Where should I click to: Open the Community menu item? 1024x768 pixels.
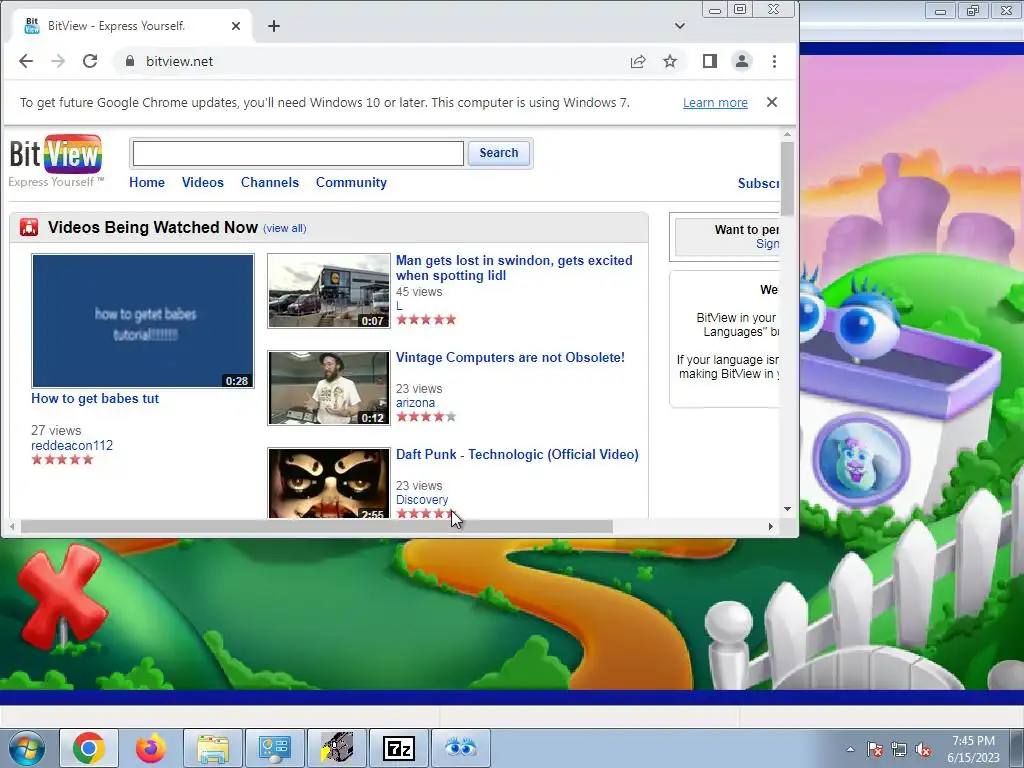coord(351,183)
